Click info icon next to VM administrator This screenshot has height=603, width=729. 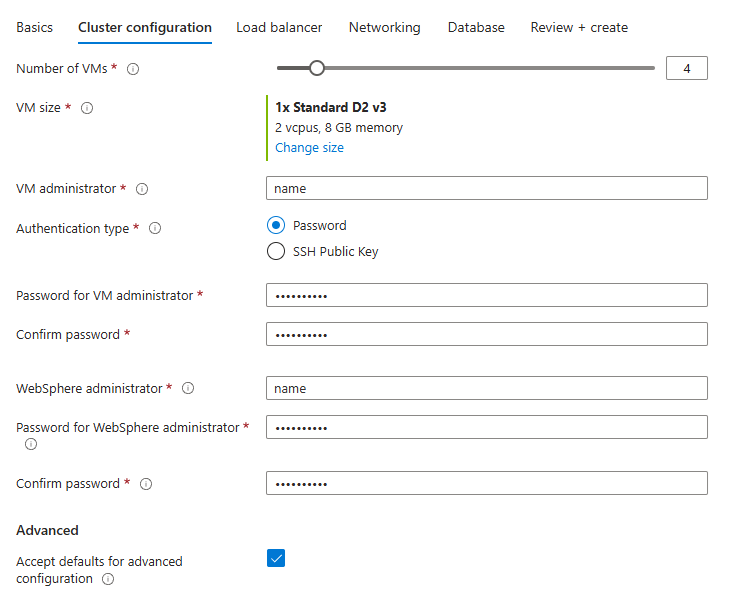click(142, 189)
